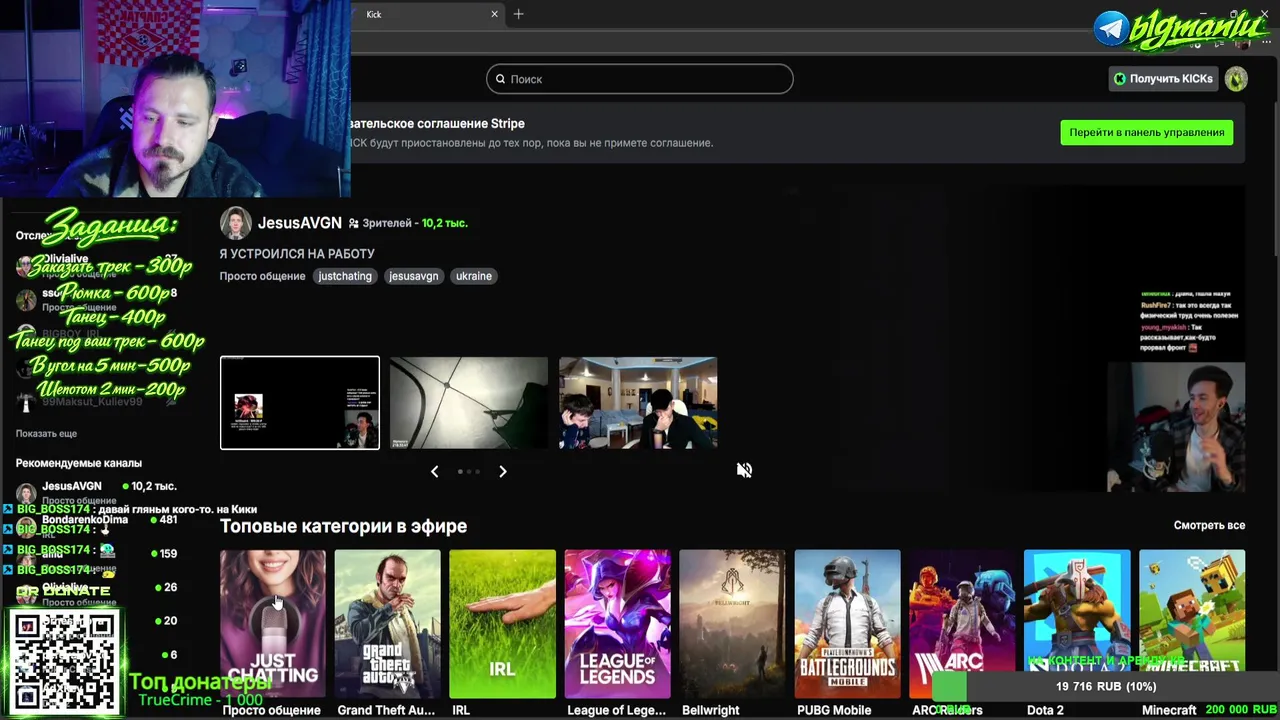1280x720 pixels.
Task: Click viewer count 10,2 тыс. beside JesusAVGN
Action: pos(444,223)
